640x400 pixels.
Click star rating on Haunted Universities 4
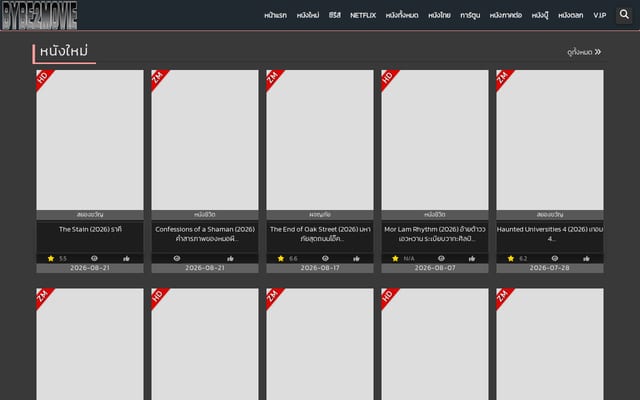[511, 258]
